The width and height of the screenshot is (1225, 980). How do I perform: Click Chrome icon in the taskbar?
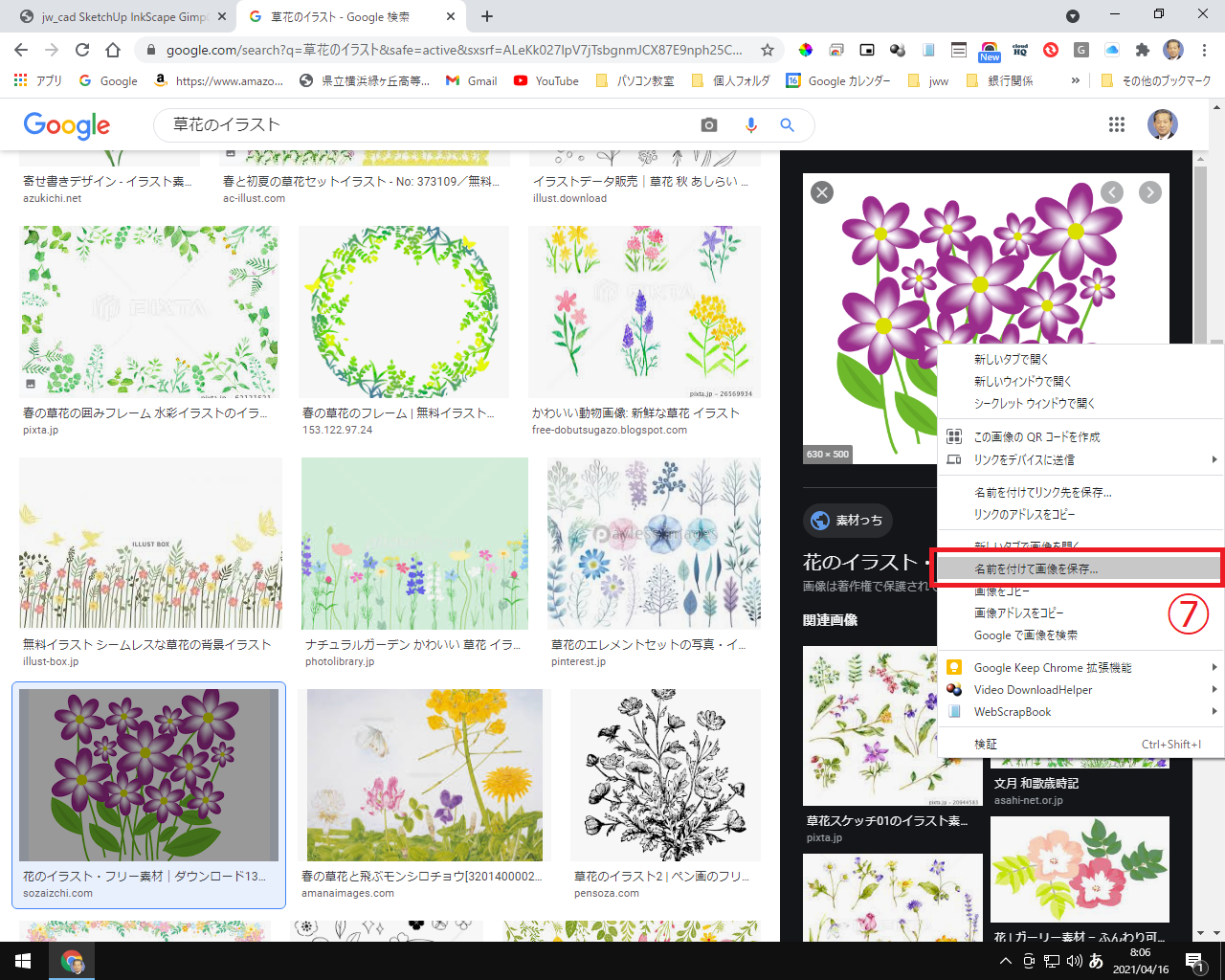[72, 961]
